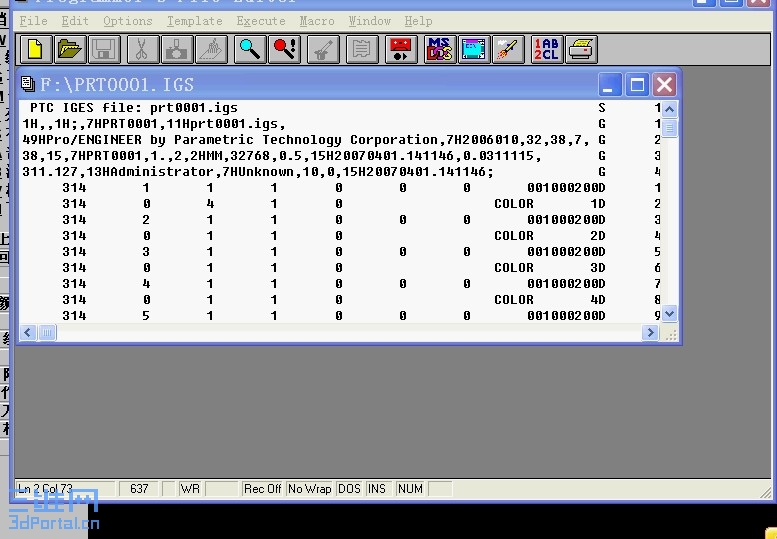Open the 1AB 2CL line numbering icon

tap(547, 50)
